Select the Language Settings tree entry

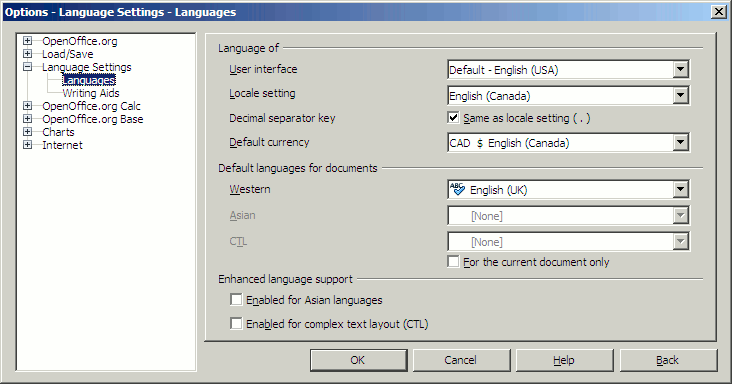tap(87, 67)
